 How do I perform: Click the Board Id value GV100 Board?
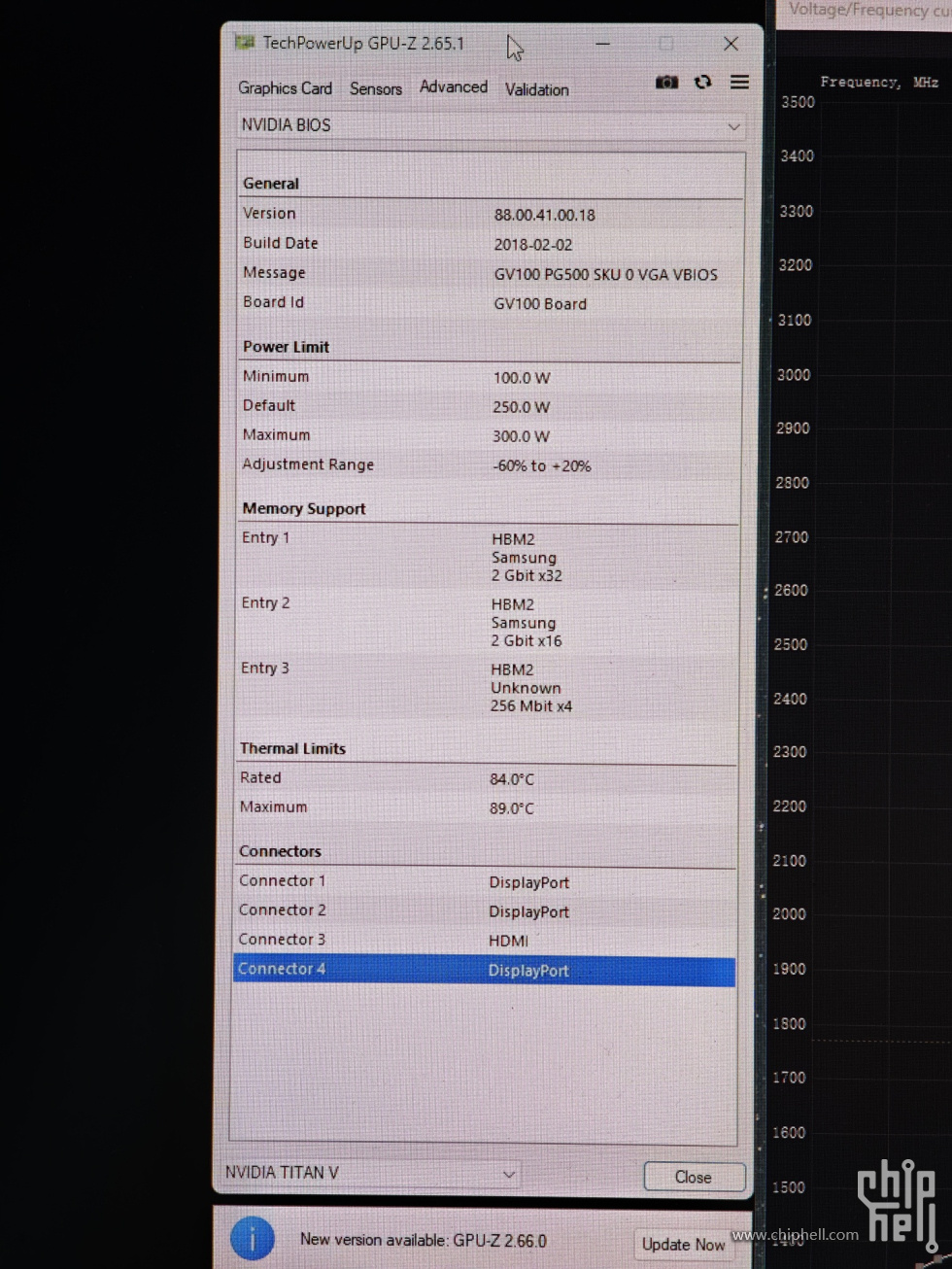[x=540, y=304]
